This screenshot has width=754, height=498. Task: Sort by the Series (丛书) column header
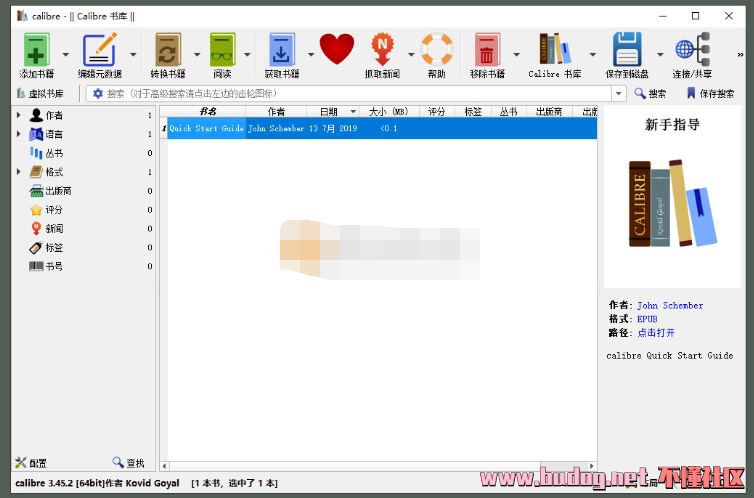[x=508, y=112]
